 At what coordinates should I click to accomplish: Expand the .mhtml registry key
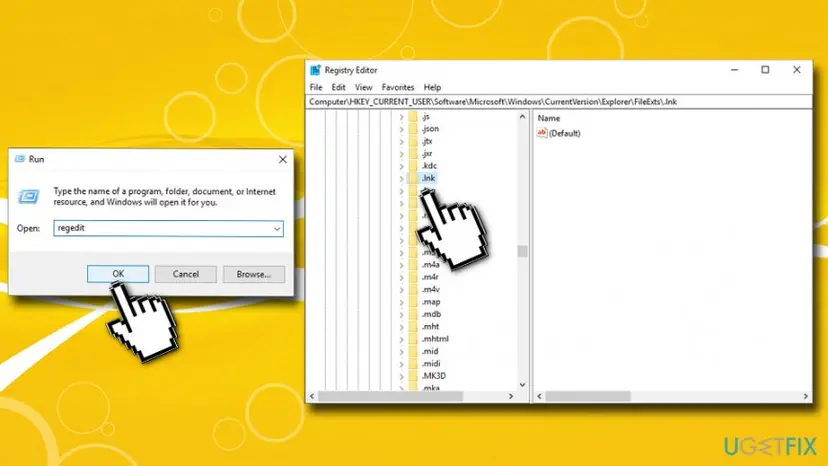tap(401, 339)
